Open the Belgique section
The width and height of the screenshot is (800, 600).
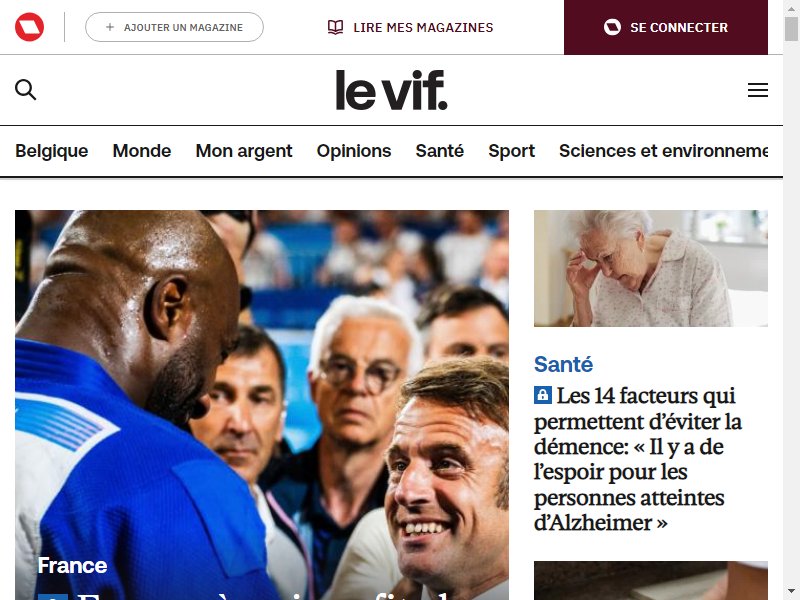coord(52,151)
